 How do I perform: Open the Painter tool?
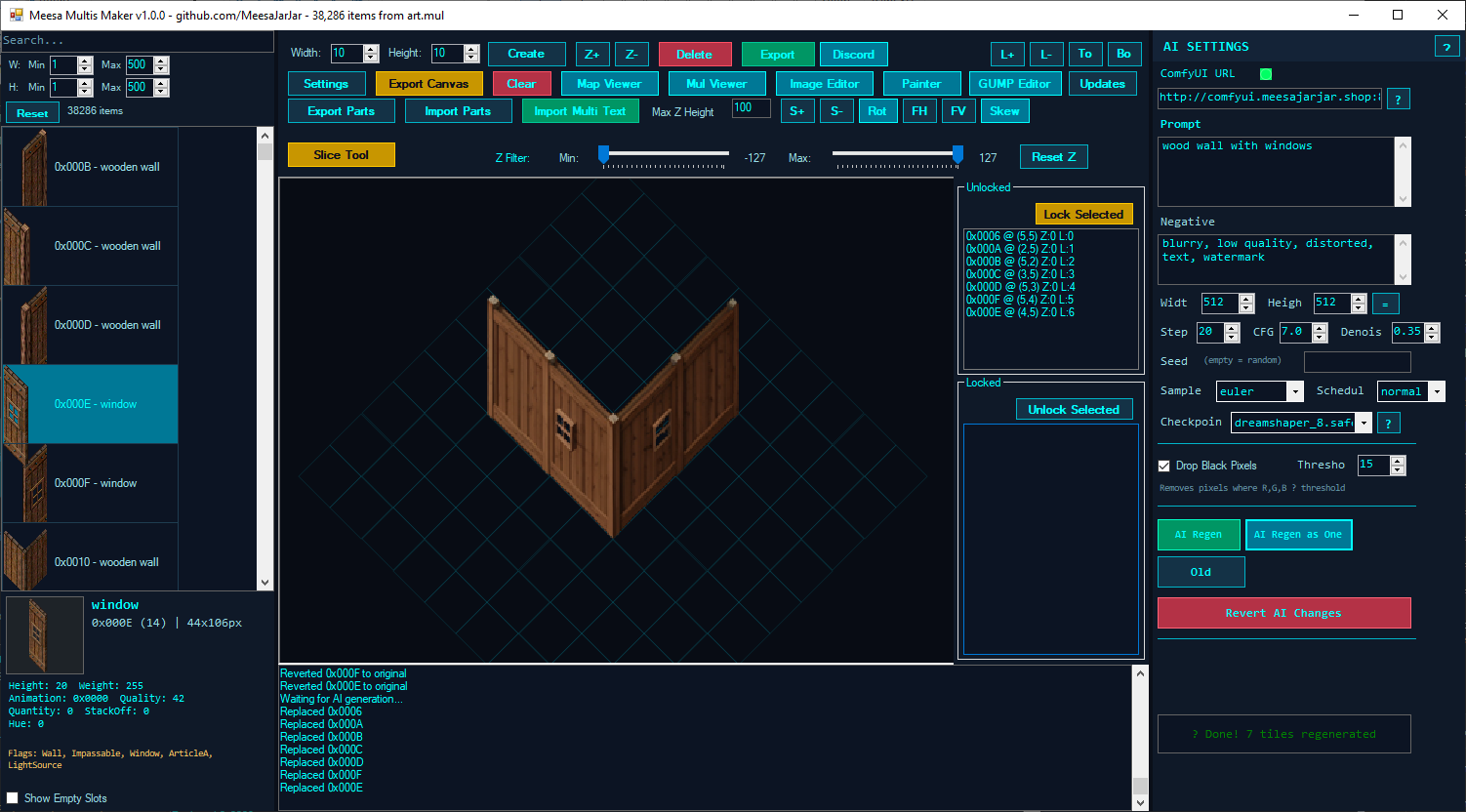(921, 84)
